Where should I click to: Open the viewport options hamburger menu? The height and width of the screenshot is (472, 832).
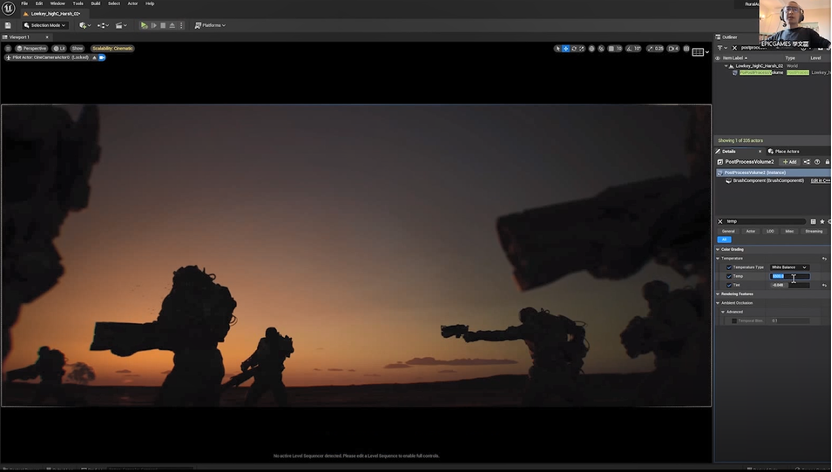pyautogui.click(x=8, y=48)
